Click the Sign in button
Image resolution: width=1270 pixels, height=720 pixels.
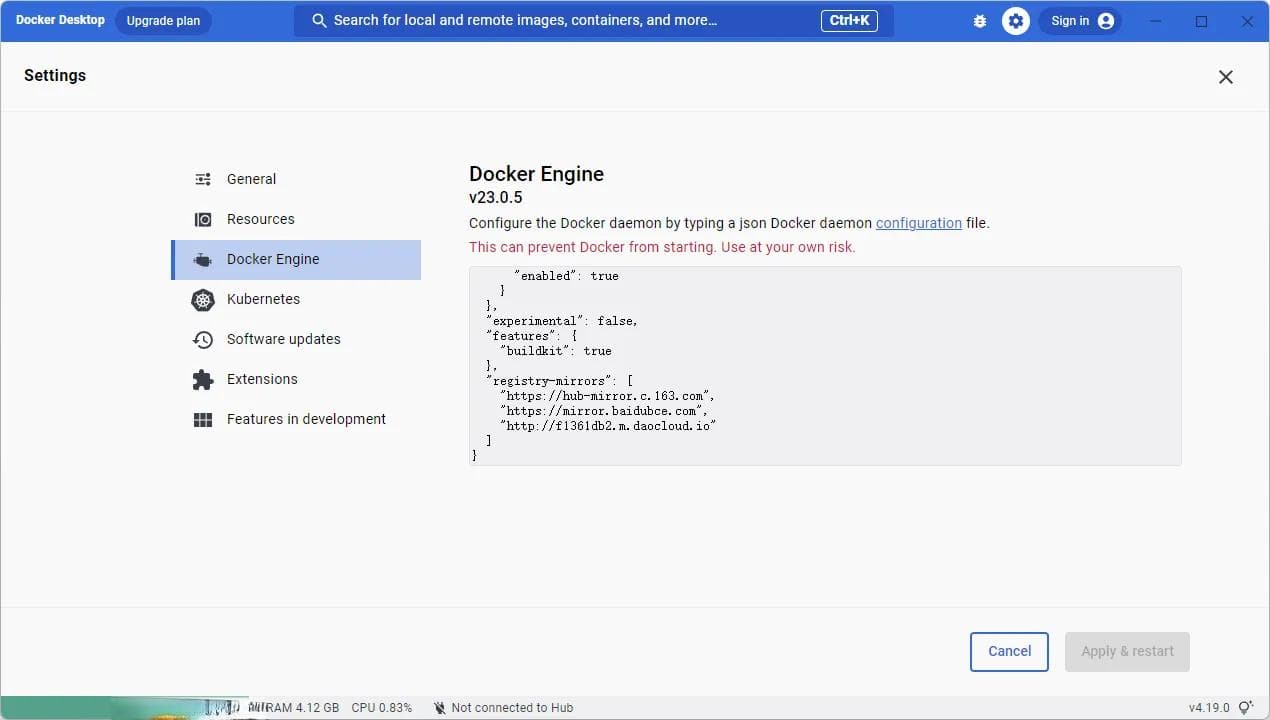coord(1081,21)
